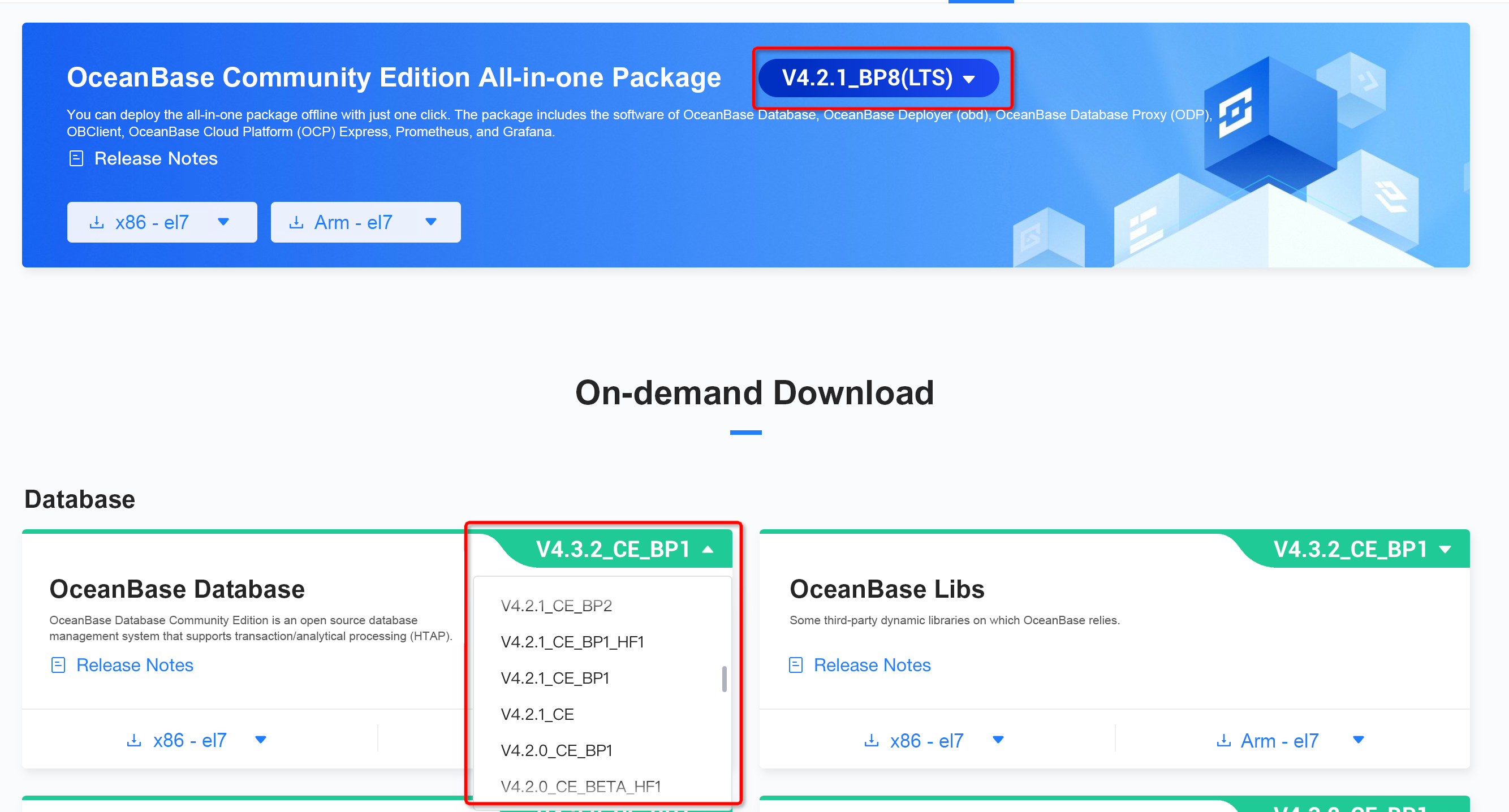
Task: Click the On-demand Download heading
Action: [x=754, y=392]
